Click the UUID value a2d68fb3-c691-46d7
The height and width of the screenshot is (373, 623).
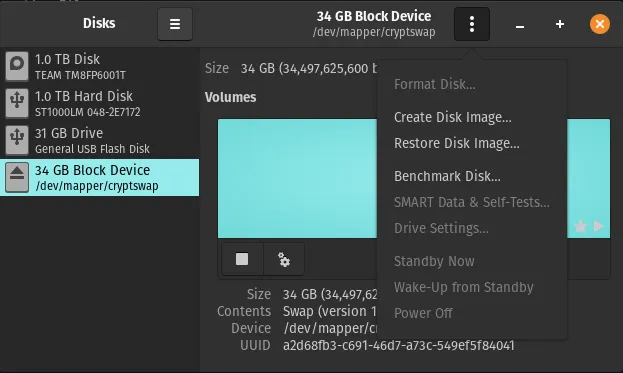(399, 345)
